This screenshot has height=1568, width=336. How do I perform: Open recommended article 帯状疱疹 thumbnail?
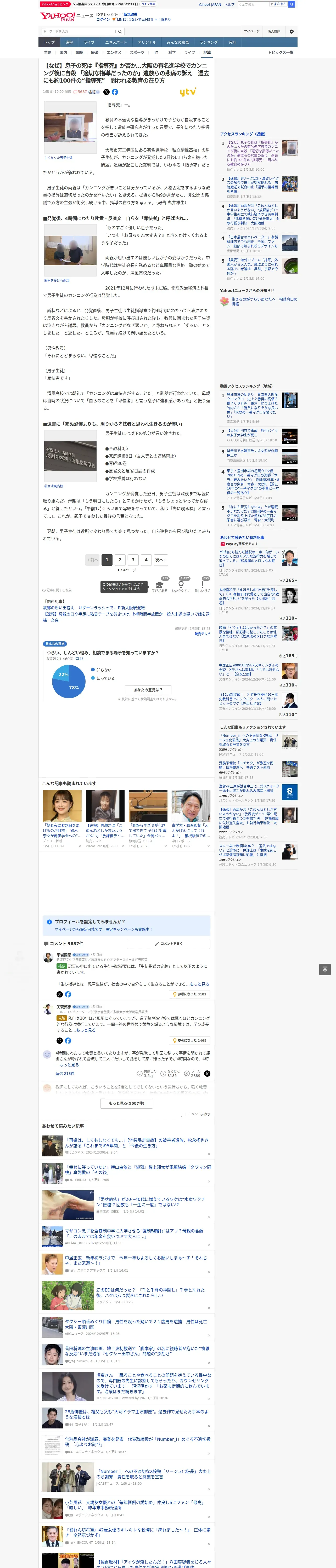click(x=68, y=1205)
